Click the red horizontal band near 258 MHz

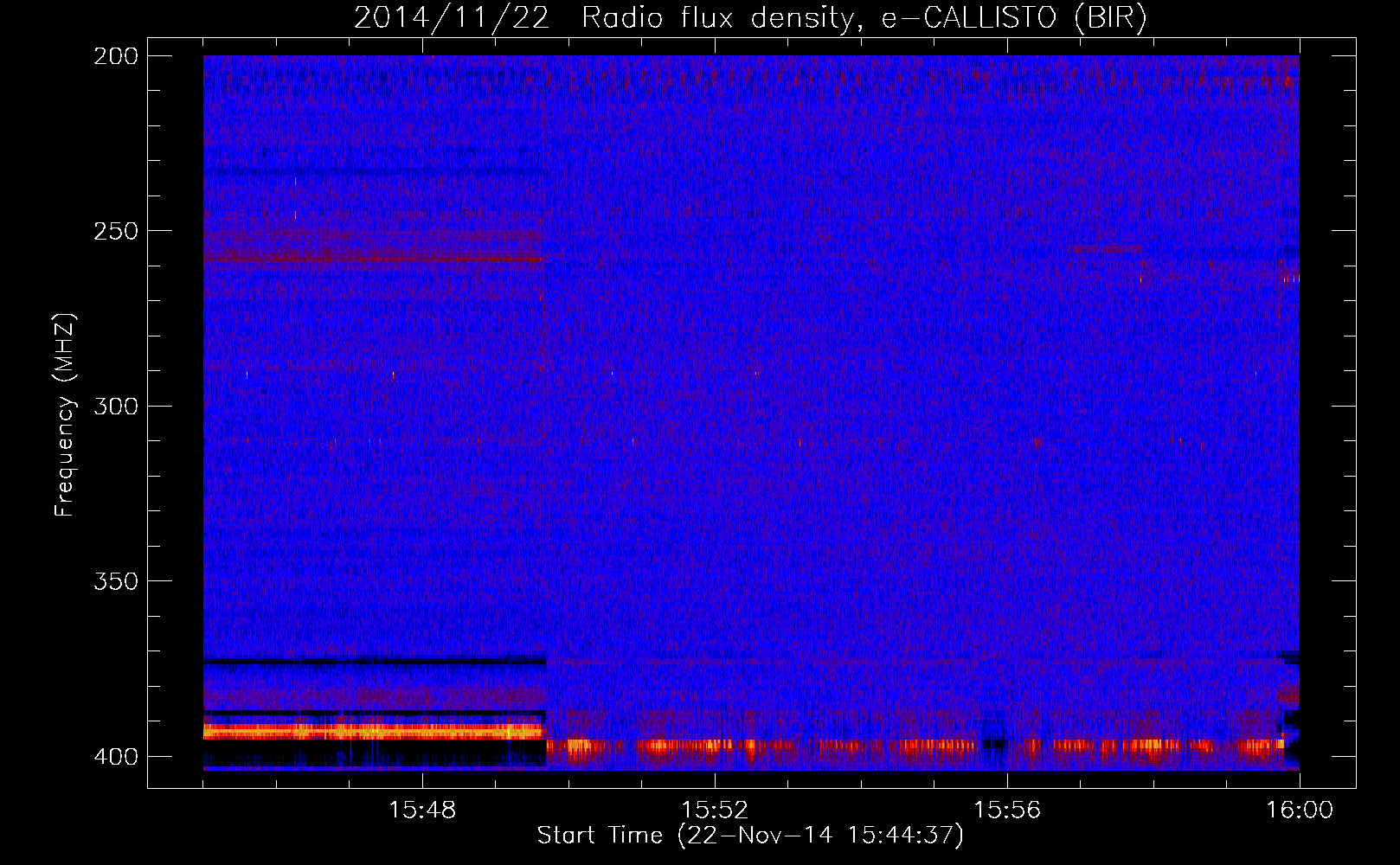pyautogui.click(x=373, y=258)
